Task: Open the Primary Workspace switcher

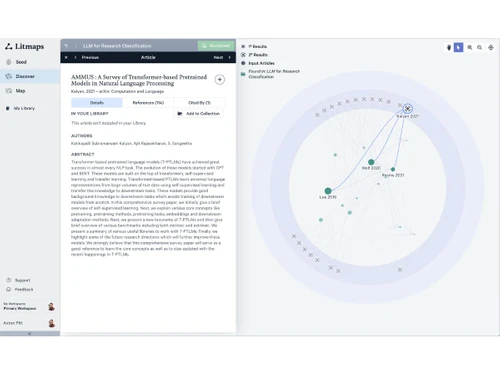Action: click(29, 306)
